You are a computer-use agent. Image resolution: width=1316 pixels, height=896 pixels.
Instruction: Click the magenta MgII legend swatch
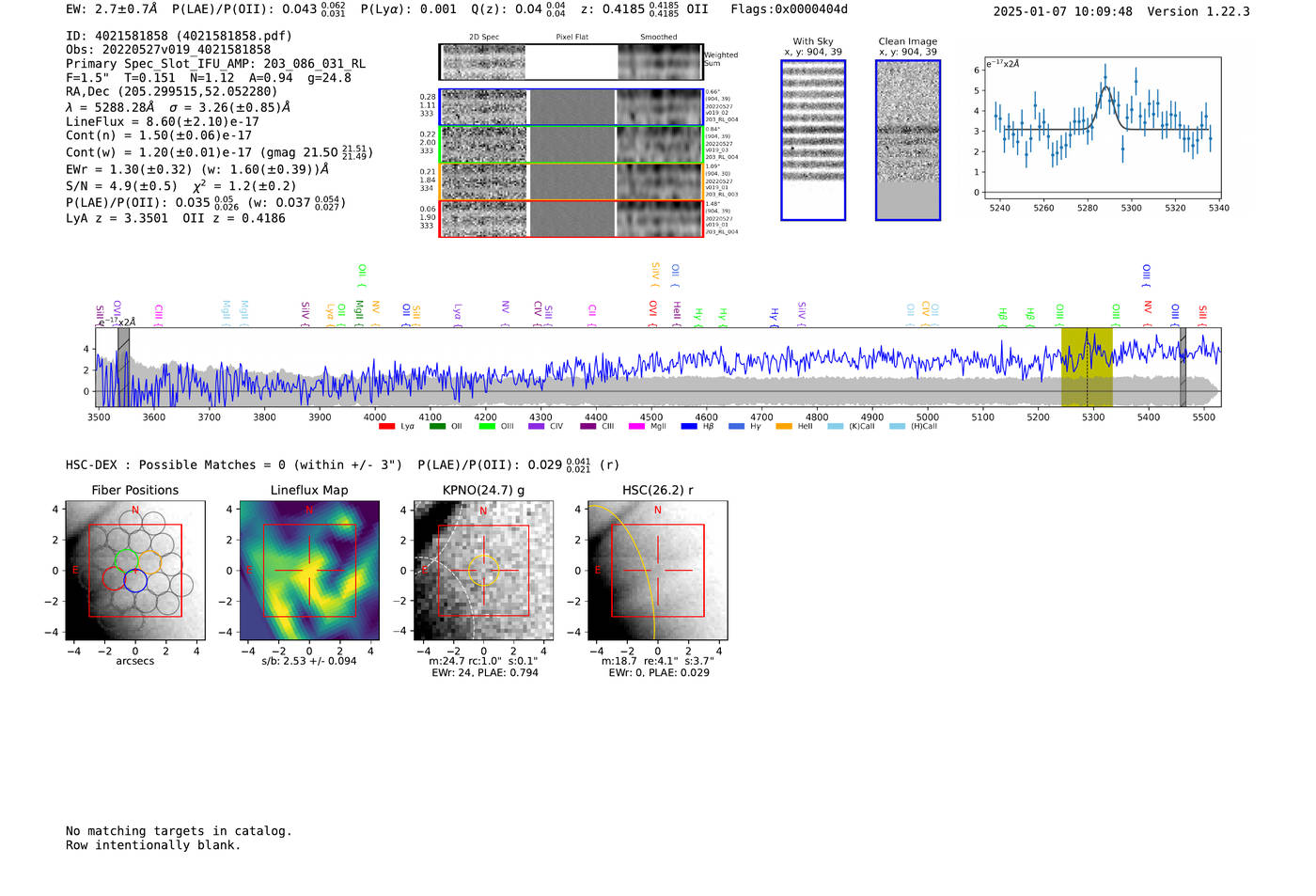click(637, 427)
